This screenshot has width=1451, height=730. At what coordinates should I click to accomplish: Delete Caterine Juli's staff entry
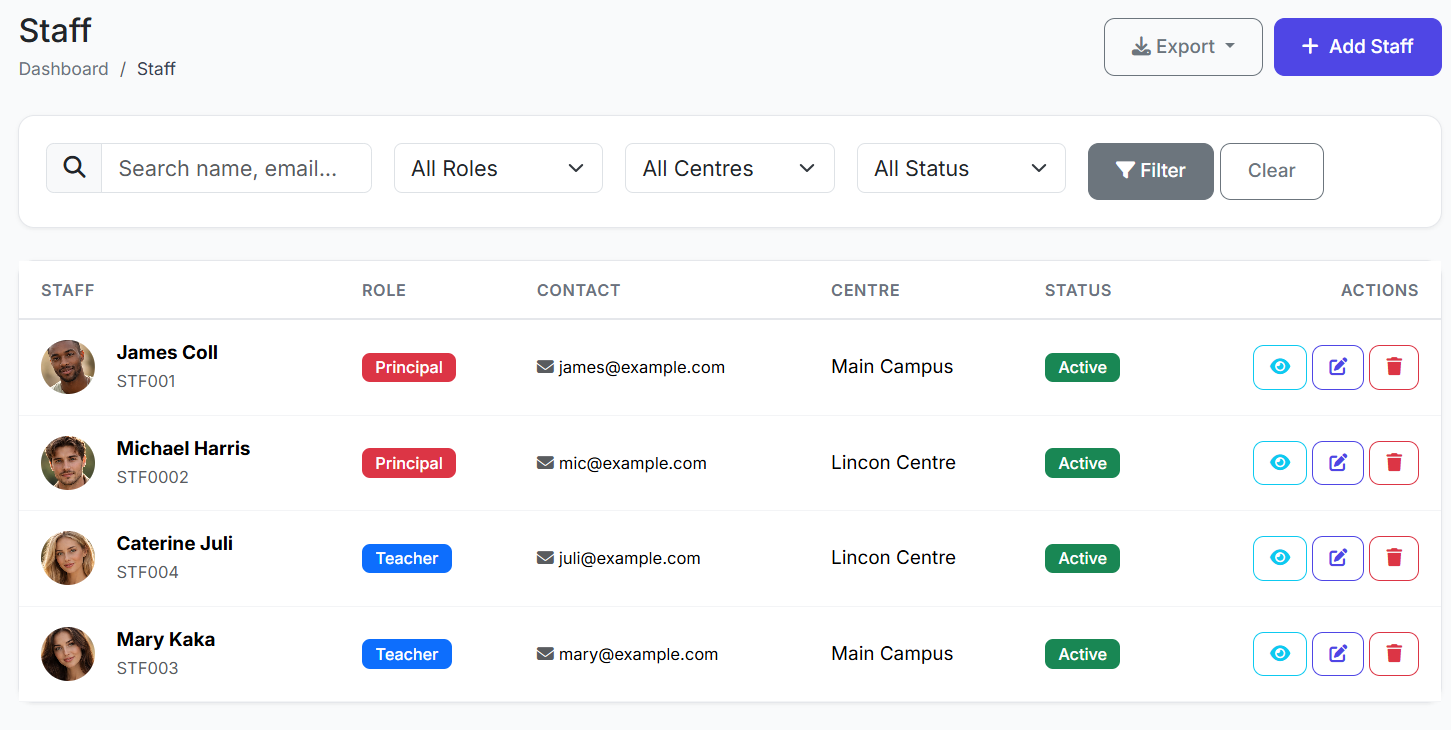point(1393,558)
